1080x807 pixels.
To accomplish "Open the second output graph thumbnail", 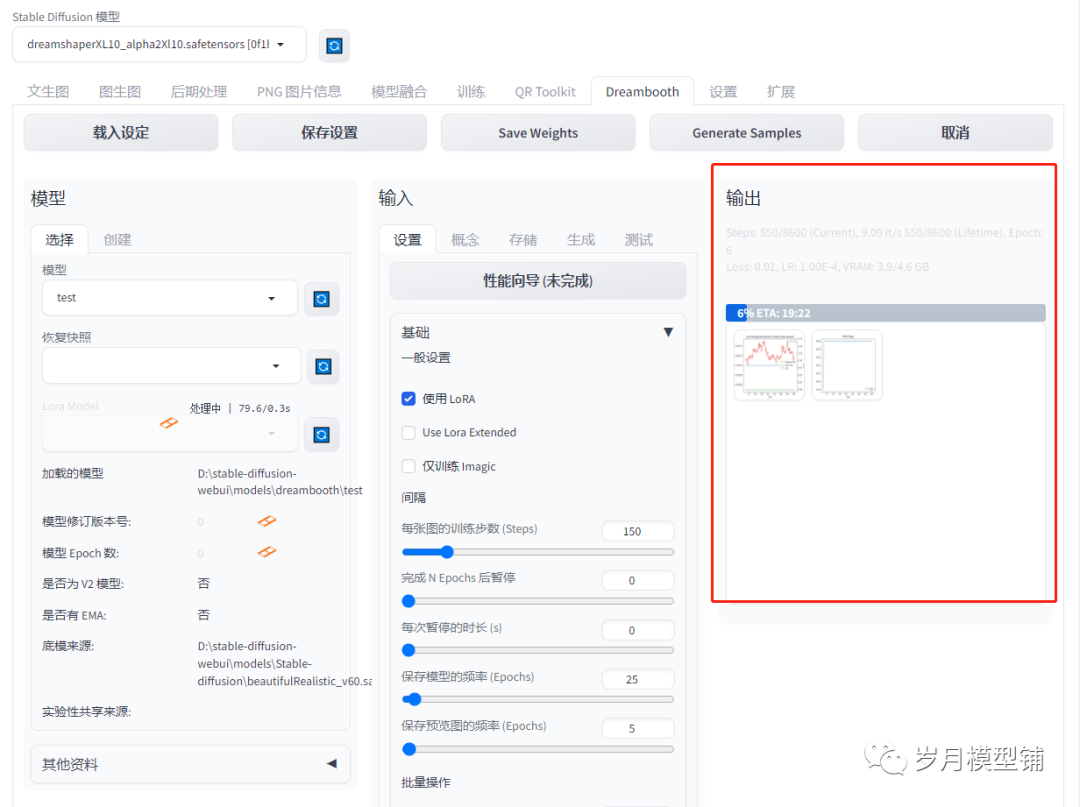I will 847,365.
